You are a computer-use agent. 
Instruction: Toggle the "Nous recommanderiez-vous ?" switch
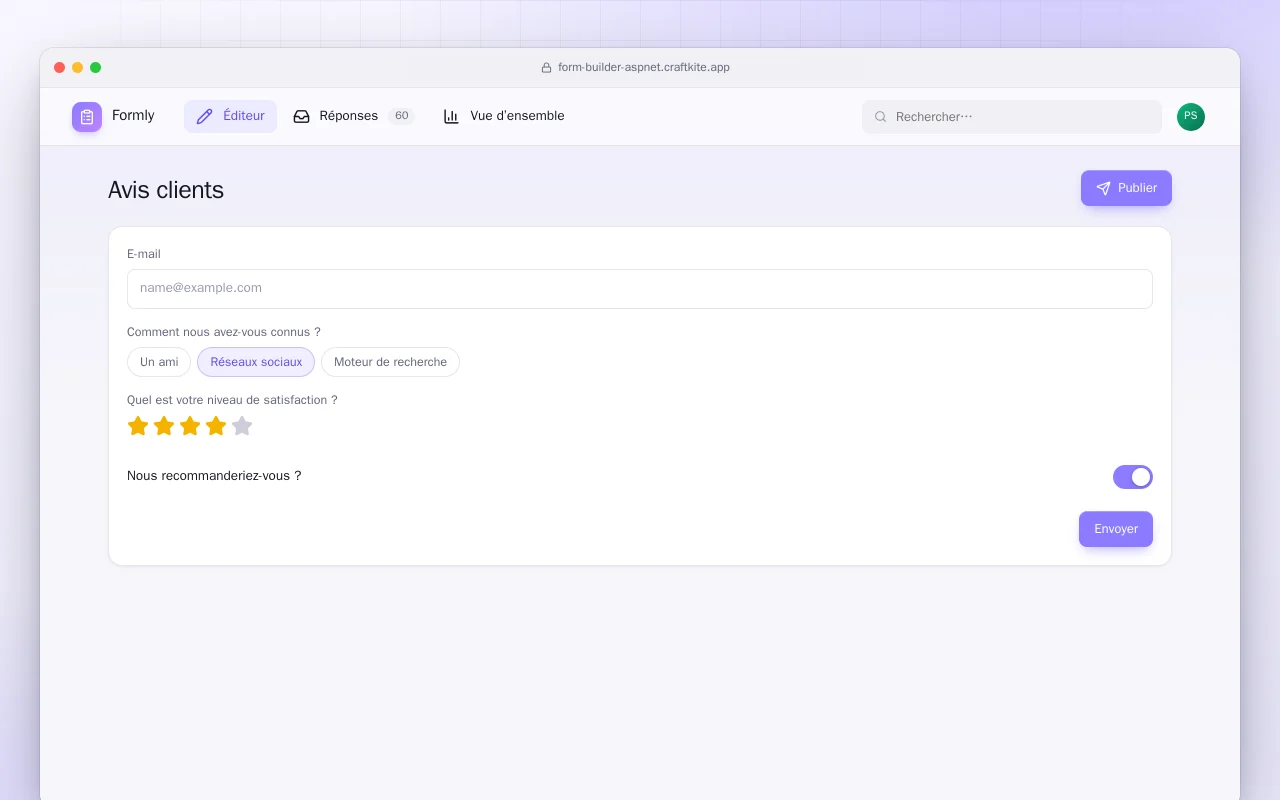point(1133,477)
